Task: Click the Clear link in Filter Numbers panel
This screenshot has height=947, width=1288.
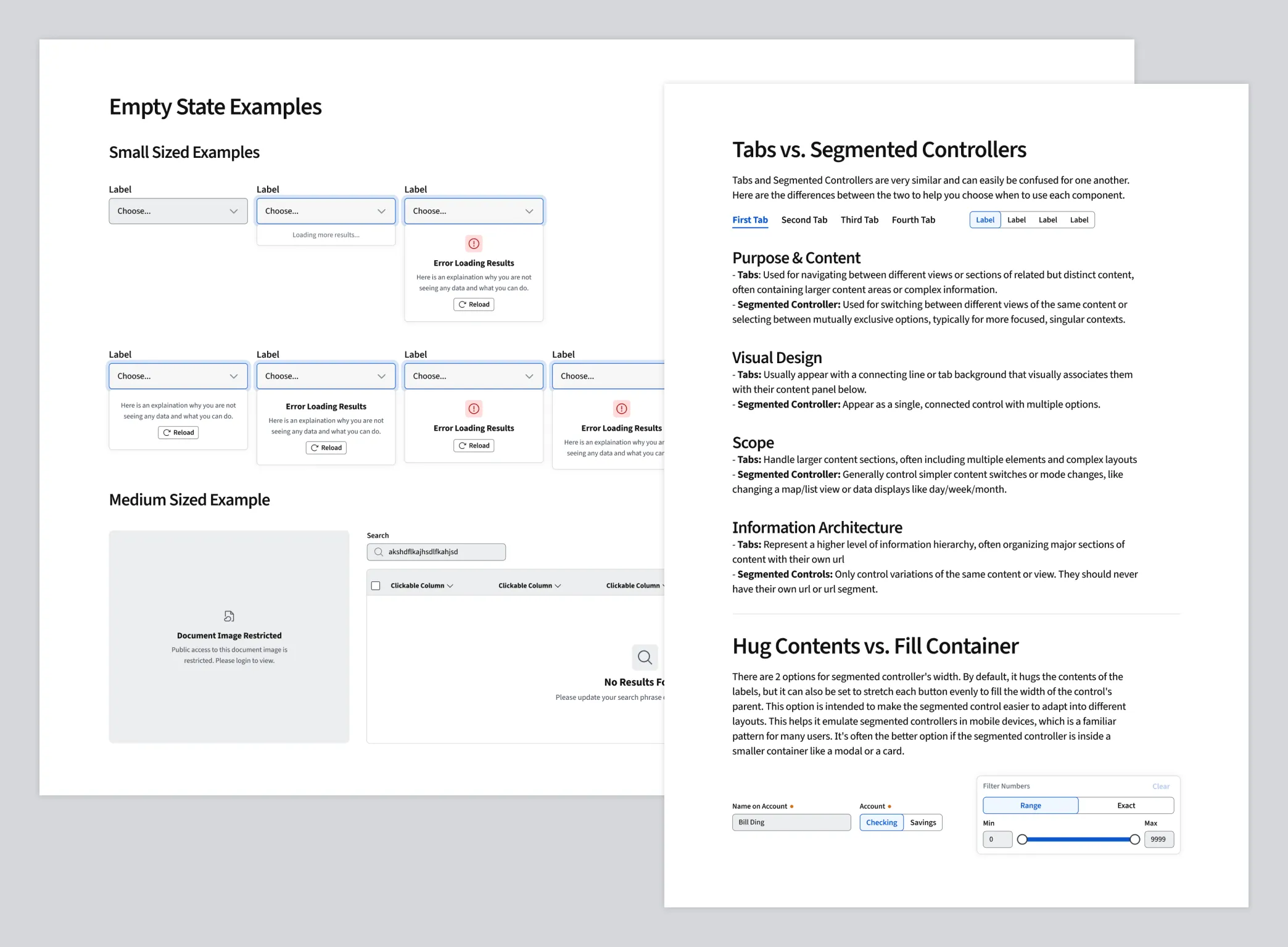Action: 1160,786
